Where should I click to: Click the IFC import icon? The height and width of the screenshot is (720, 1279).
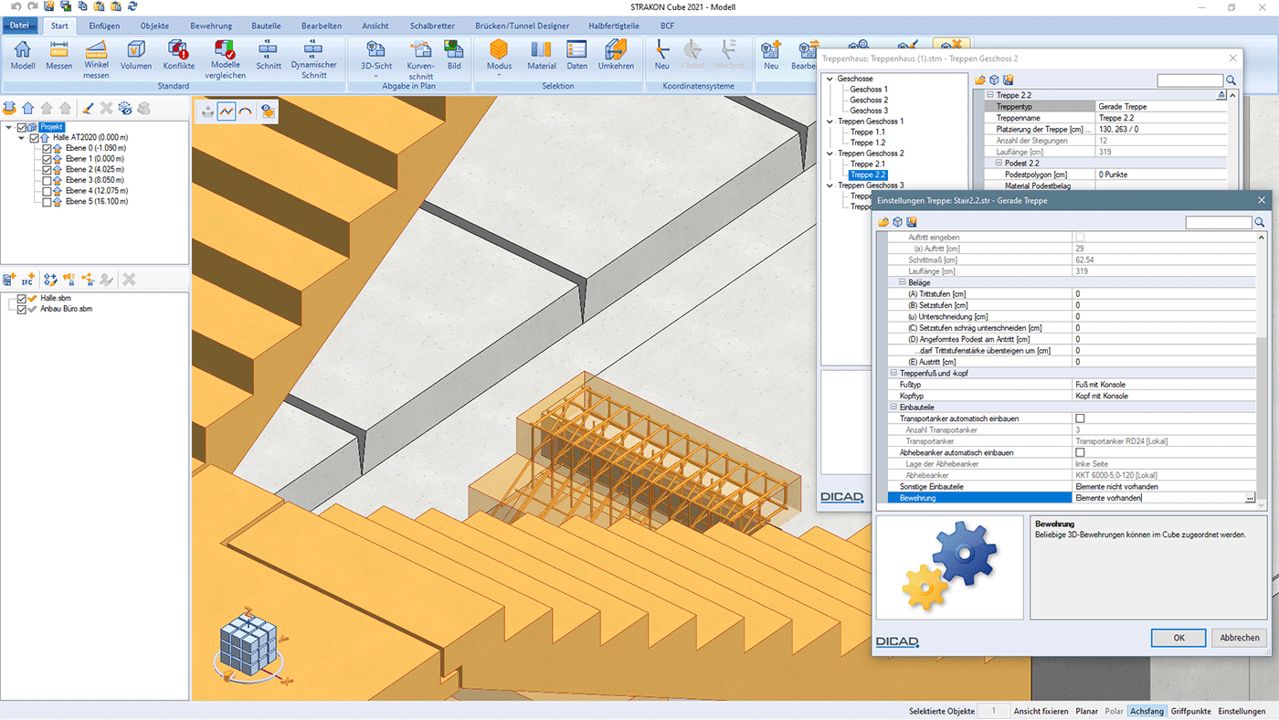(x=28, y=280)
